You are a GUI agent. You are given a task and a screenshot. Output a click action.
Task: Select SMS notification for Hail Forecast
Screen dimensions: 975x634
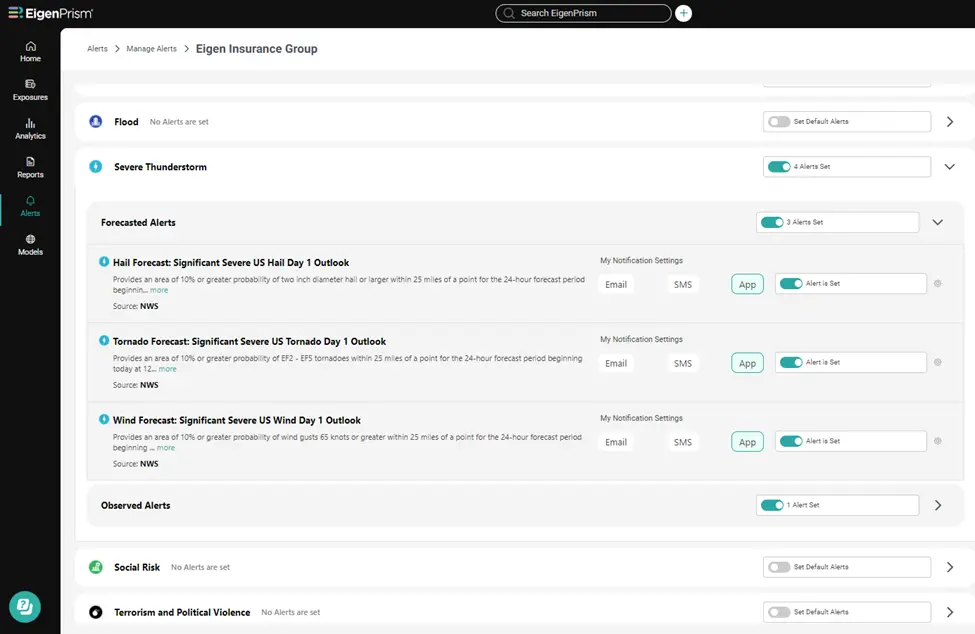[683, 285]
